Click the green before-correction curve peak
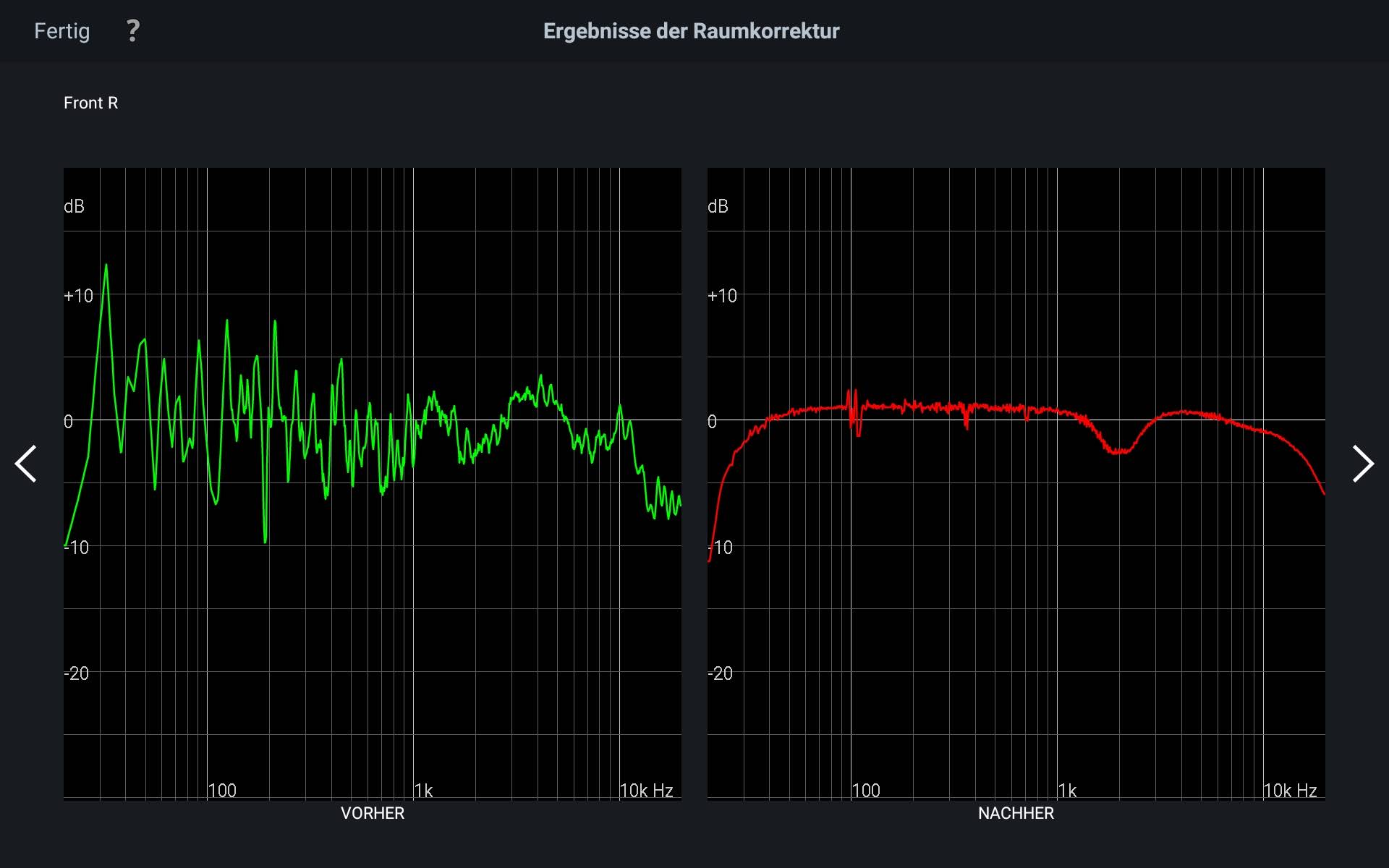The width and height of the screenshot is (1389, 868). coord(106,266)
